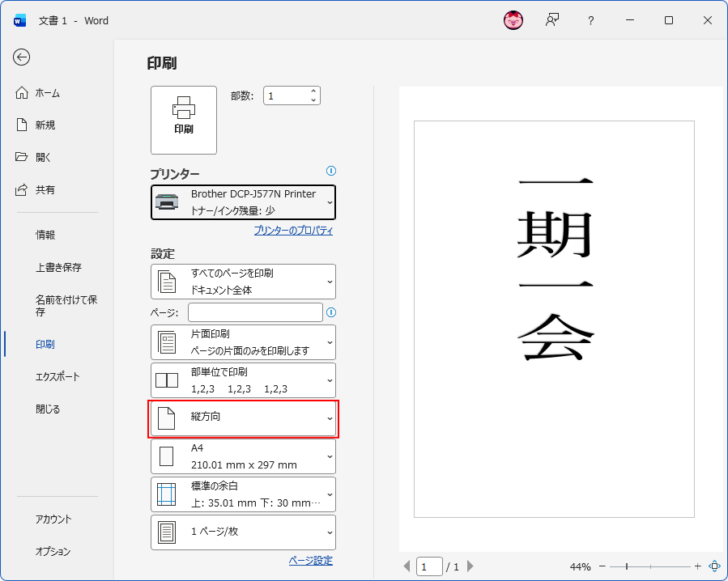
Task: Click the zoom to page fit icon
Action: [x=714, y=566]
